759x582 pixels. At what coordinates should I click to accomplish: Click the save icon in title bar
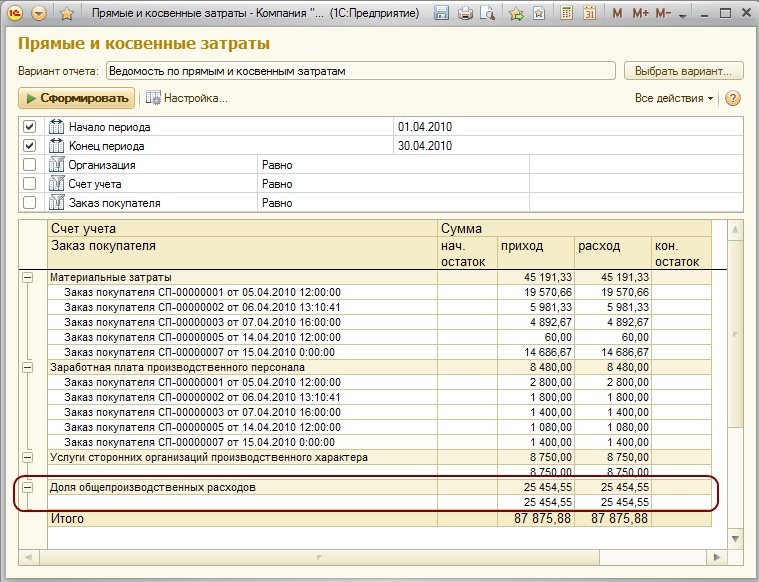point(443,14)
